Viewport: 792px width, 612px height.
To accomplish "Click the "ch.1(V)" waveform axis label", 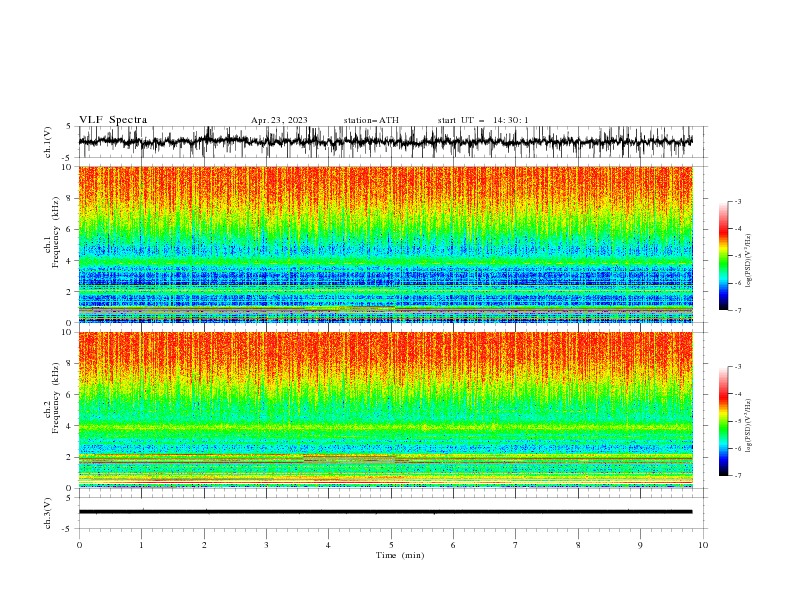I will coord(48,142).
